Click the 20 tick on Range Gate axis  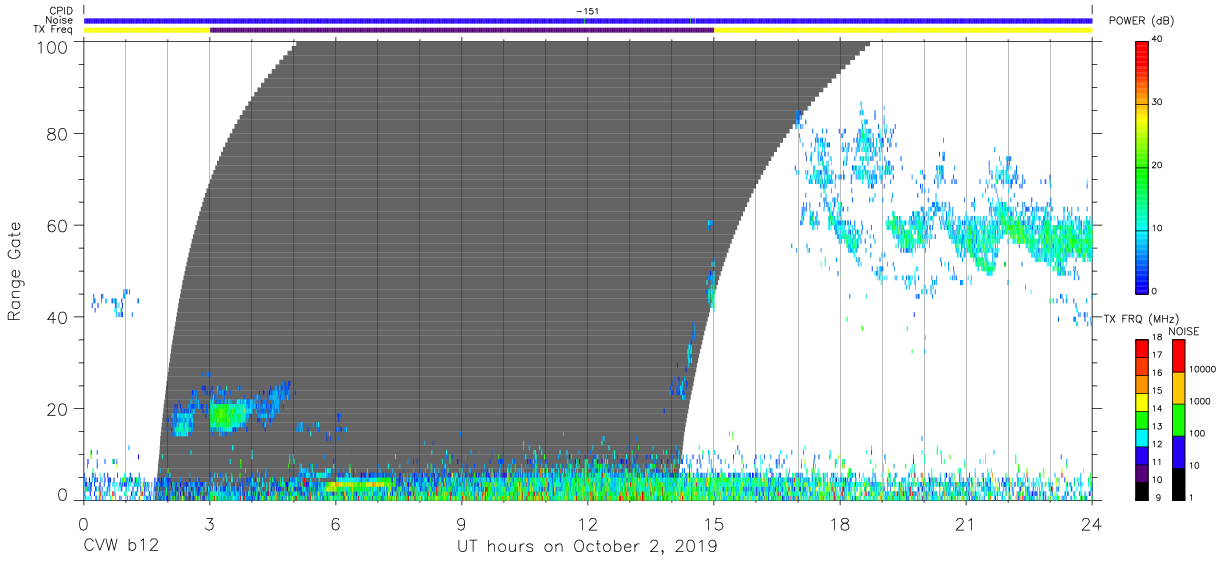point(57,409)
